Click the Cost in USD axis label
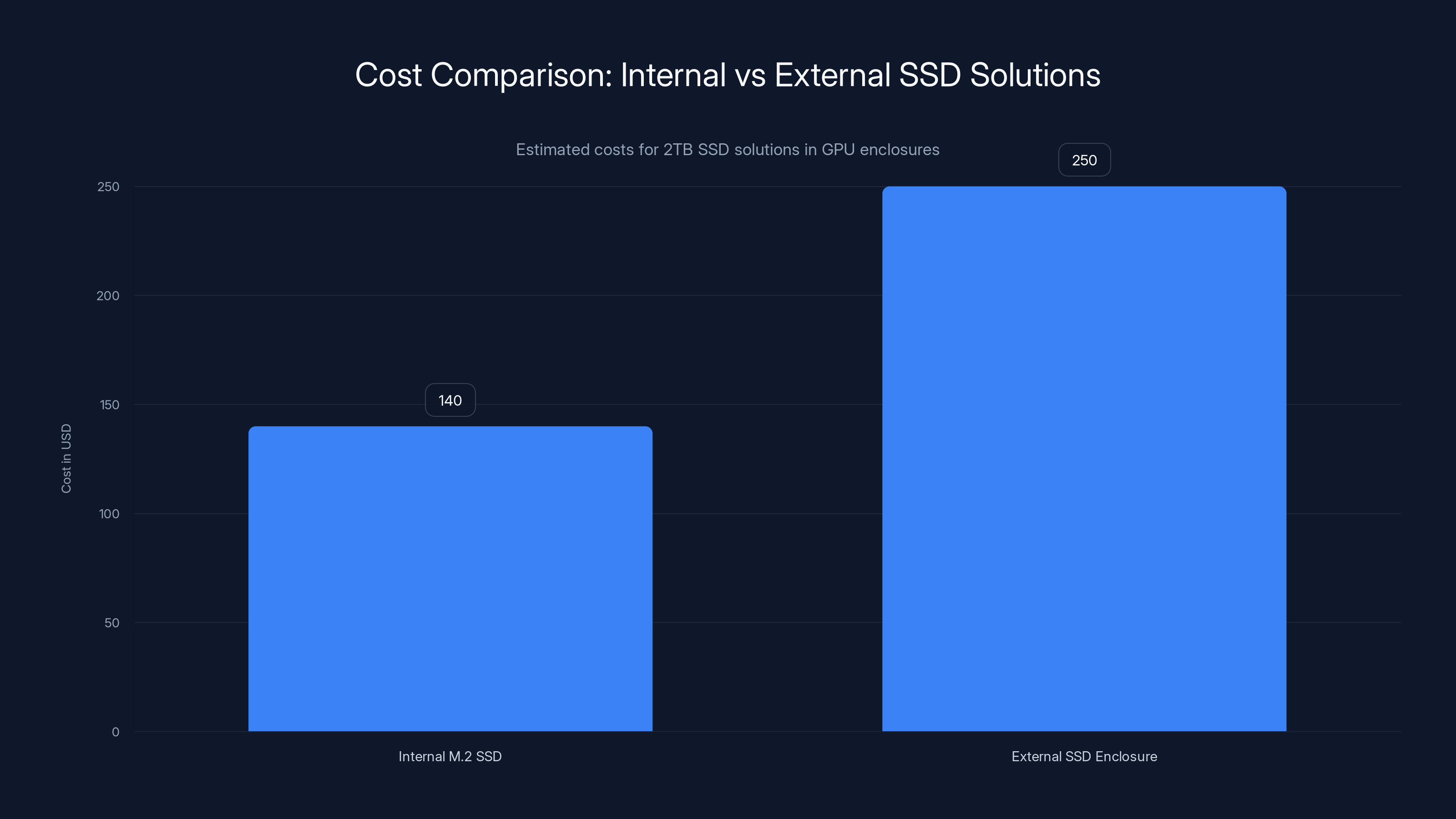The width and height of the screenshot is (1456, 819). click(67, 457)
